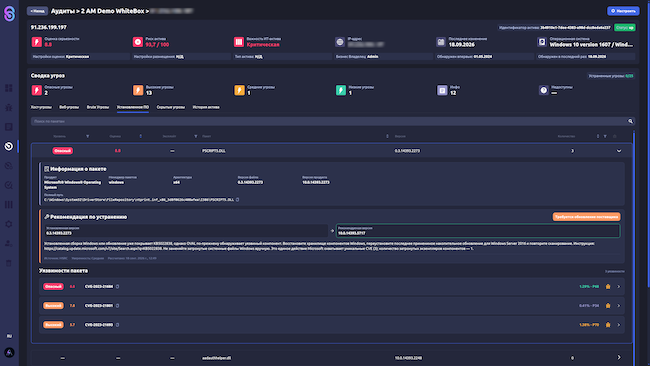Click the unavailable question mark icon
The width and height of the screenshot is (650, 366).
tap(543, 90)
